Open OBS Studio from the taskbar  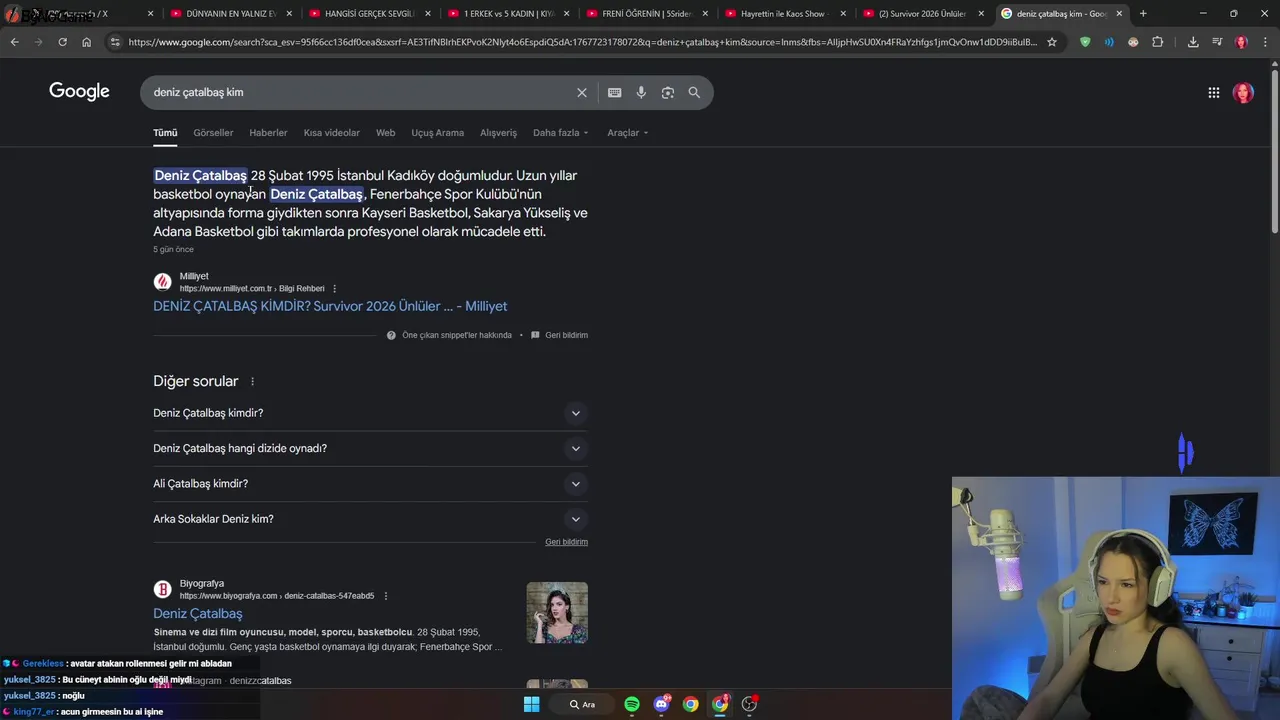(749, 704)
